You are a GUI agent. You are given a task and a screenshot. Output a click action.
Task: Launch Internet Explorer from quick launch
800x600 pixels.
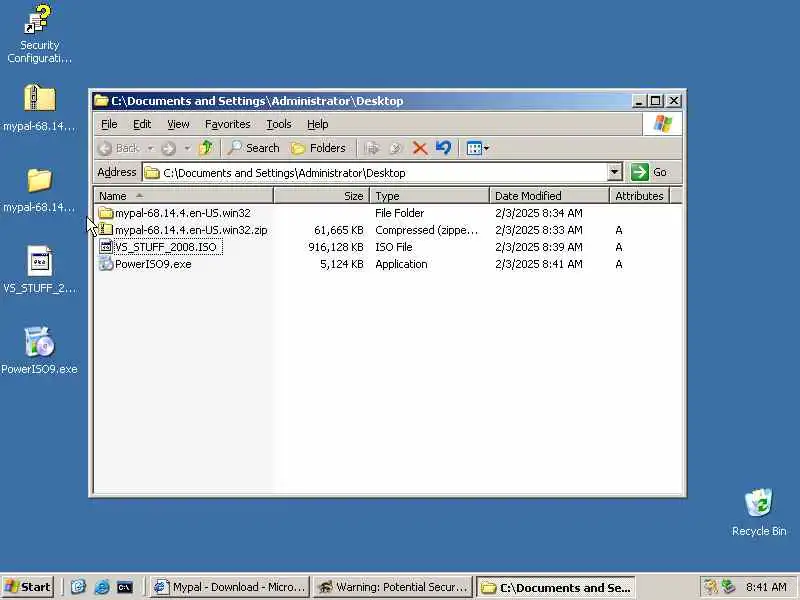coord(102,587)
